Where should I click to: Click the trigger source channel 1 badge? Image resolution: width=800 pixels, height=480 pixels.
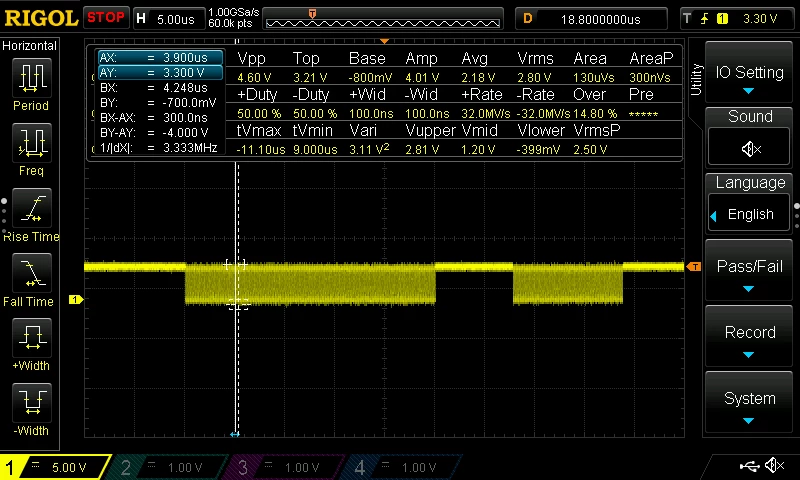pos(722,19)
